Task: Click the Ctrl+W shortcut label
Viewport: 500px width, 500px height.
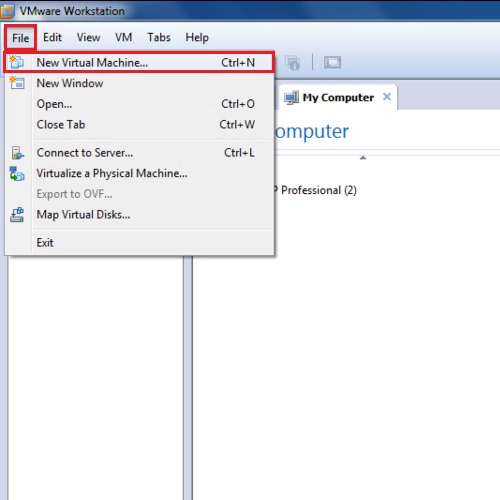Action: coord(237,125)
